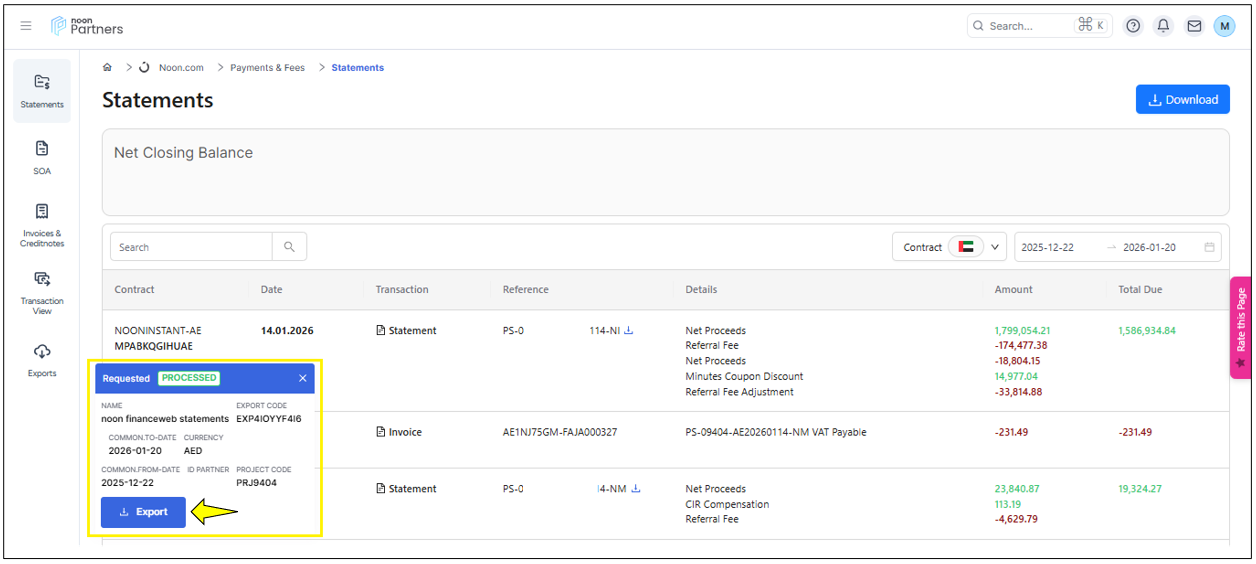
Task: Click the help question mark icon
Action: [1133, 26]
